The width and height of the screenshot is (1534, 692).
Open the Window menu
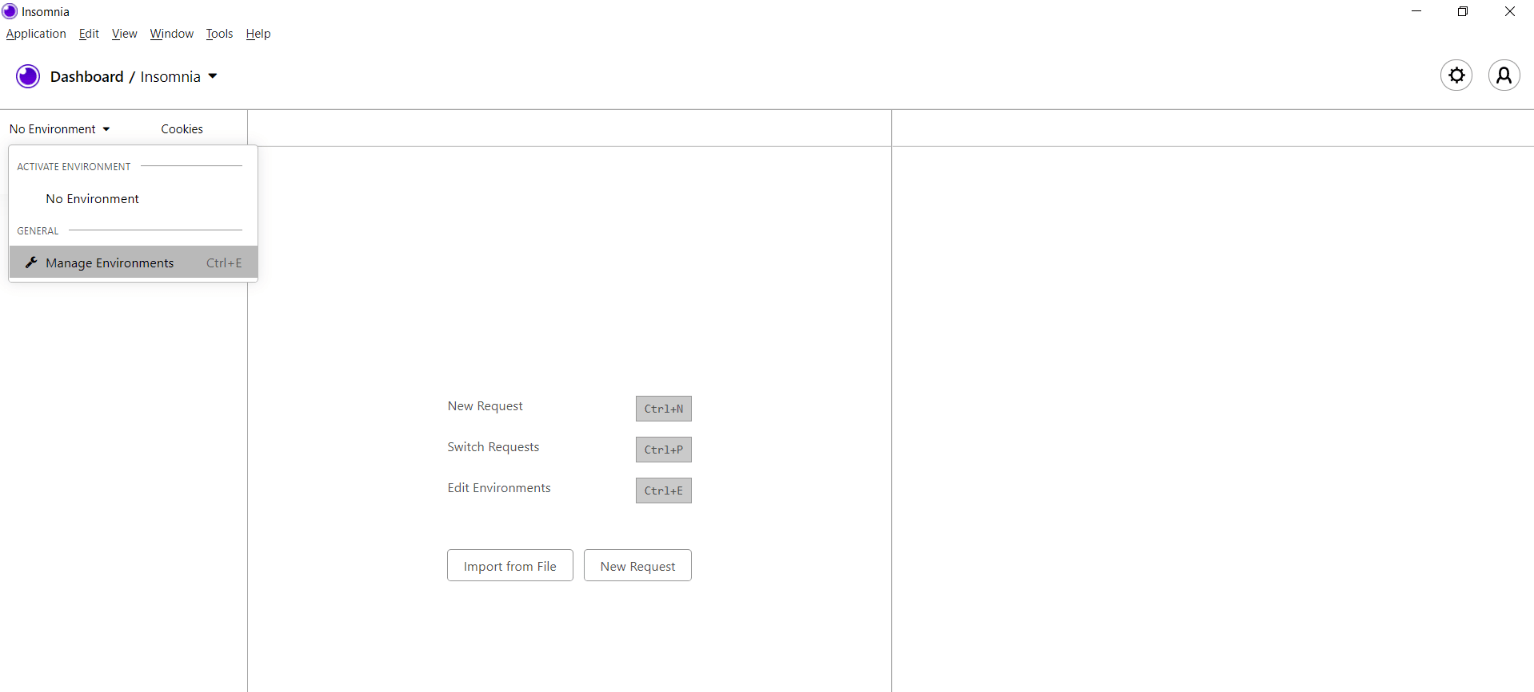pos(172,34)
